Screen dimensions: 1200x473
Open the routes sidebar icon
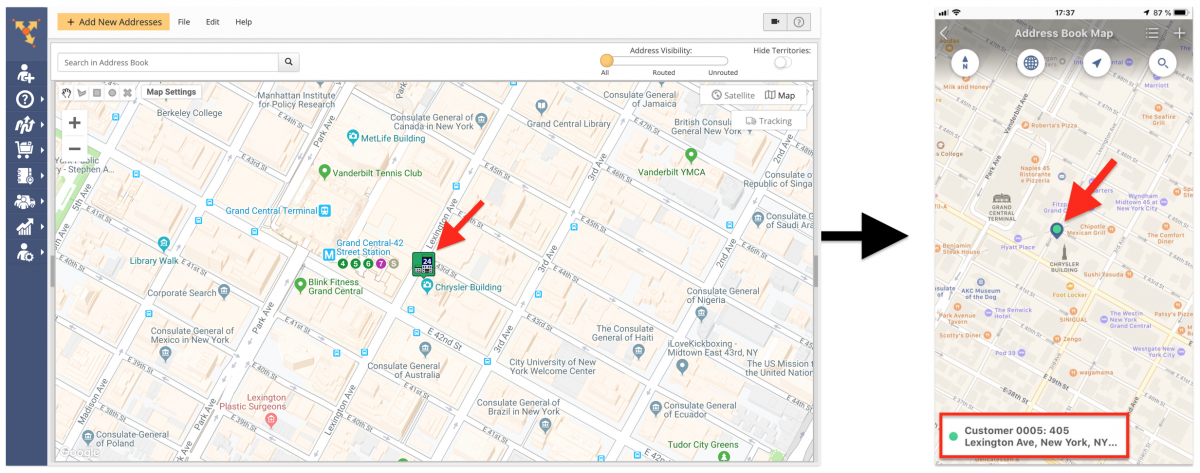click(x=24, y=125)
